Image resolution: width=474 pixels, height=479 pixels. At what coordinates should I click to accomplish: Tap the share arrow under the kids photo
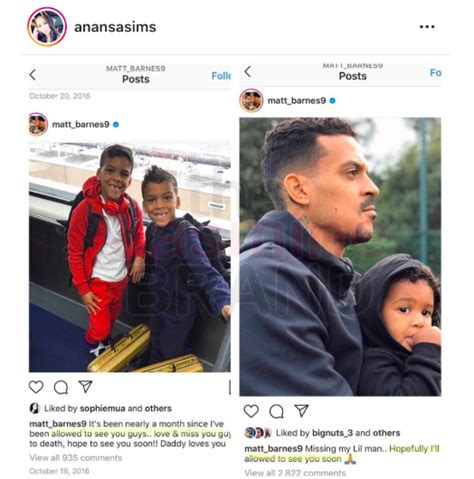(85, 387)
